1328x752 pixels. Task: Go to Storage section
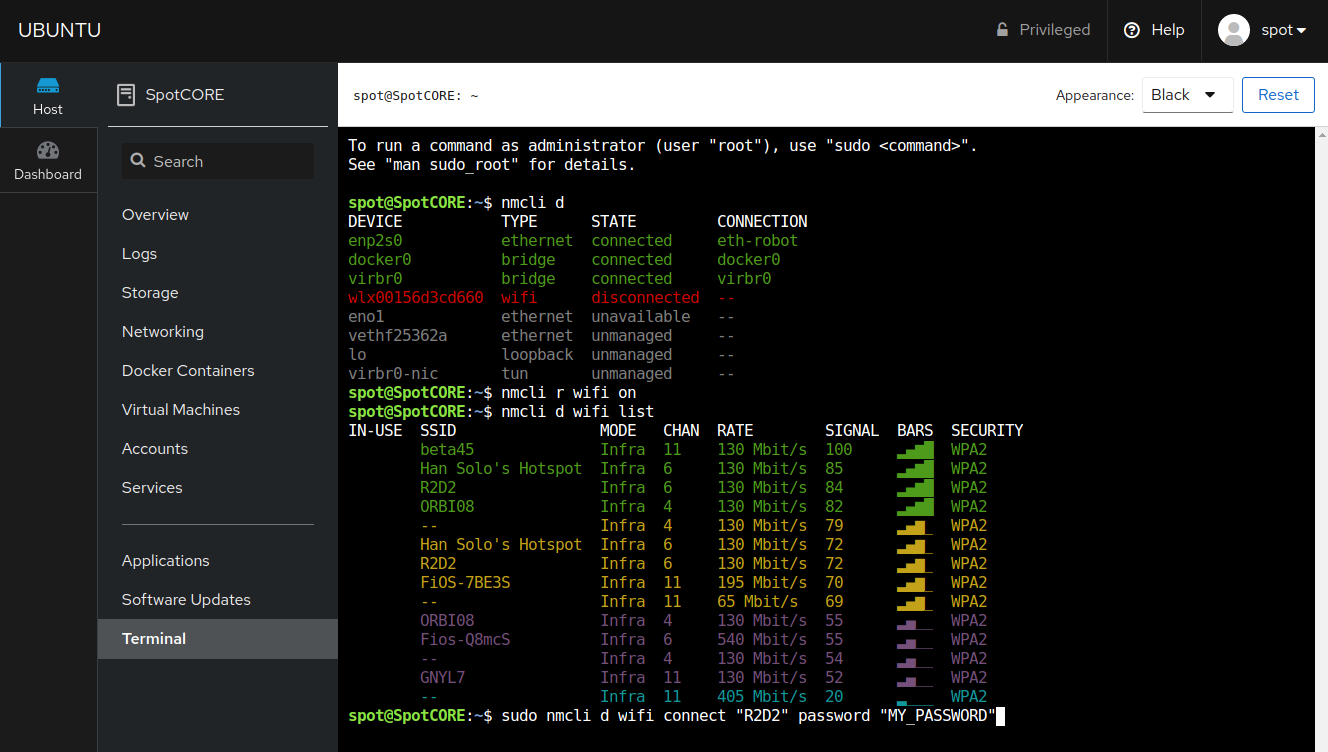[150, 292]
